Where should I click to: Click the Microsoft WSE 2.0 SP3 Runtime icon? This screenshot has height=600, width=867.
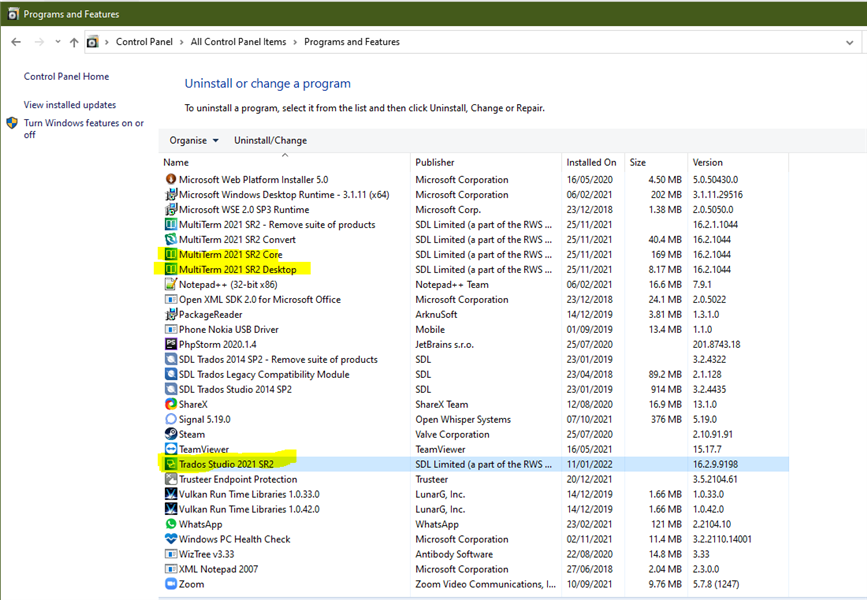click(171, 209)
